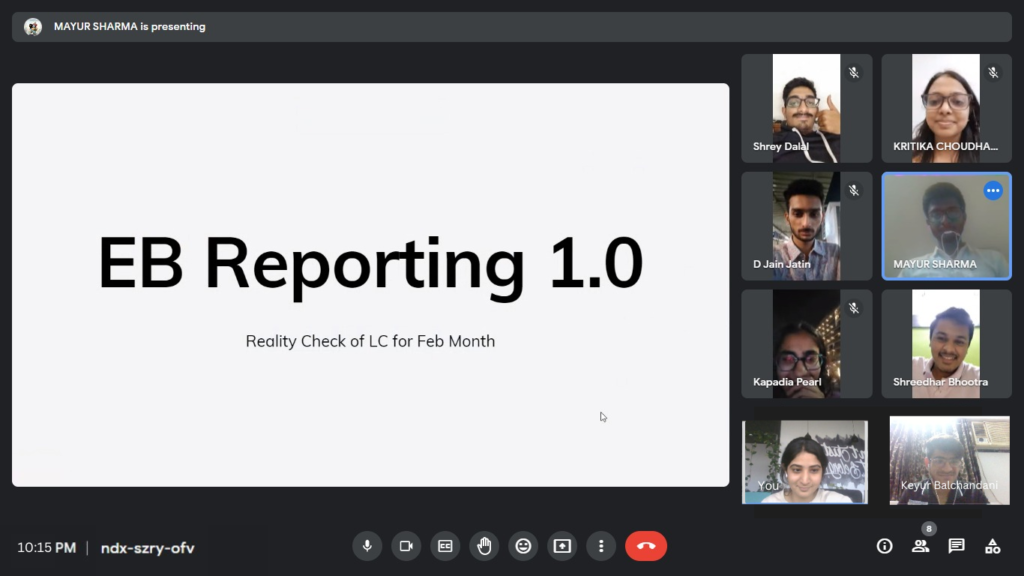Click Kapadia Pearl's video tile
Image resolution: width=1024 pixels, height=576 pixels.
[x=806, y=344]
